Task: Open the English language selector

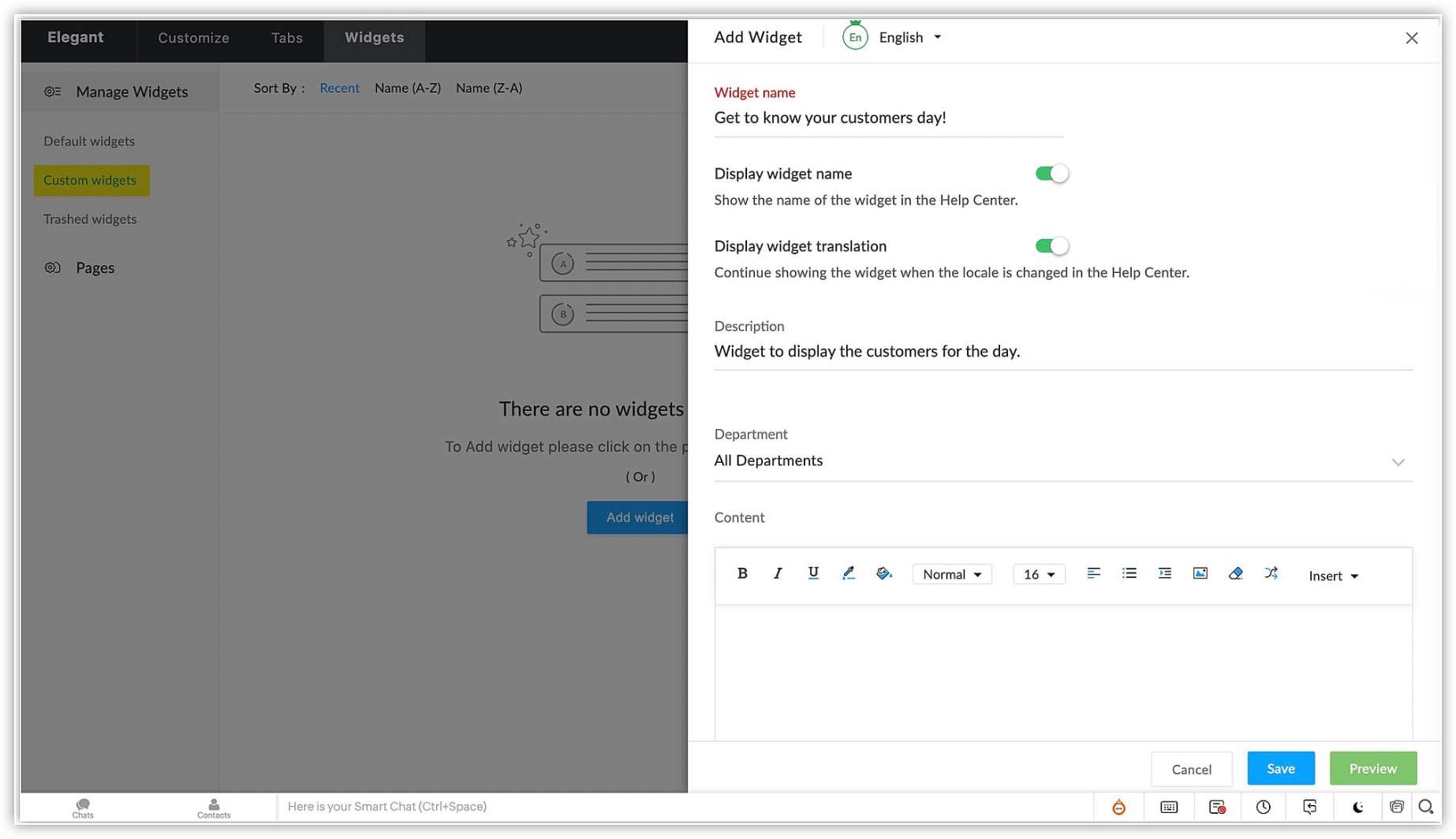Action: pyautogui.click(x=909, y=37)
